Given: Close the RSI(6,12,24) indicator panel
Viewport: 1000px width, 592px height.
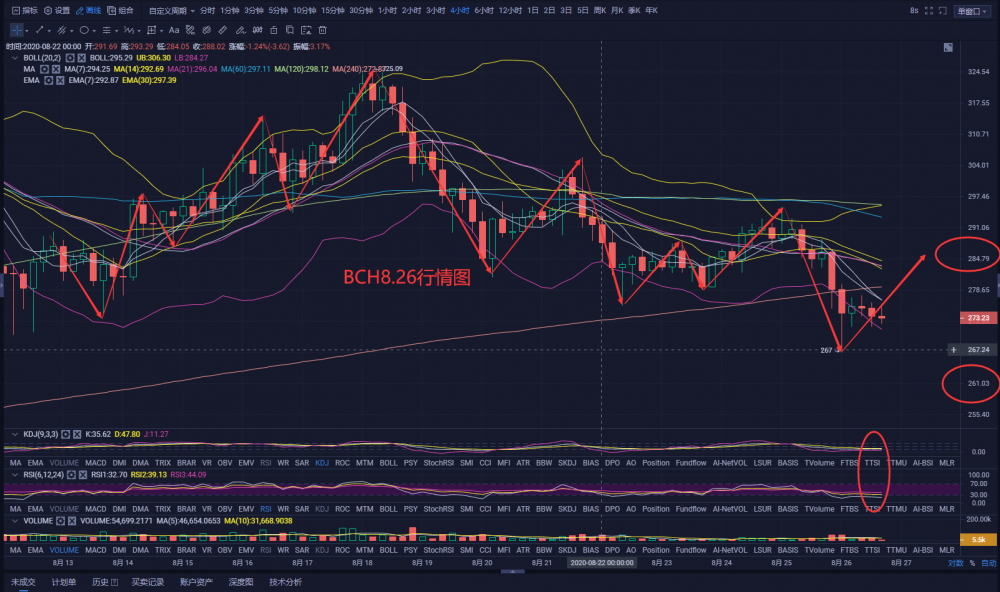Looking at the screenshot, I should [83, 475].
